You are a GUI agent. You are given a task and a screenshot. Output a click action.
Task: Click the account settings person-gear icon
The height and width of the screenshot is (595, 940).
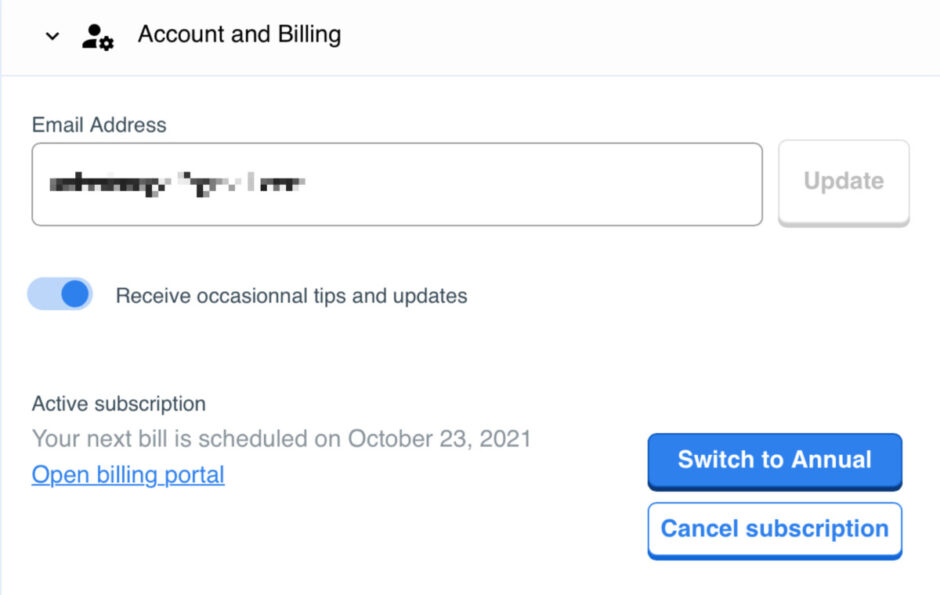tap(98, 37)
